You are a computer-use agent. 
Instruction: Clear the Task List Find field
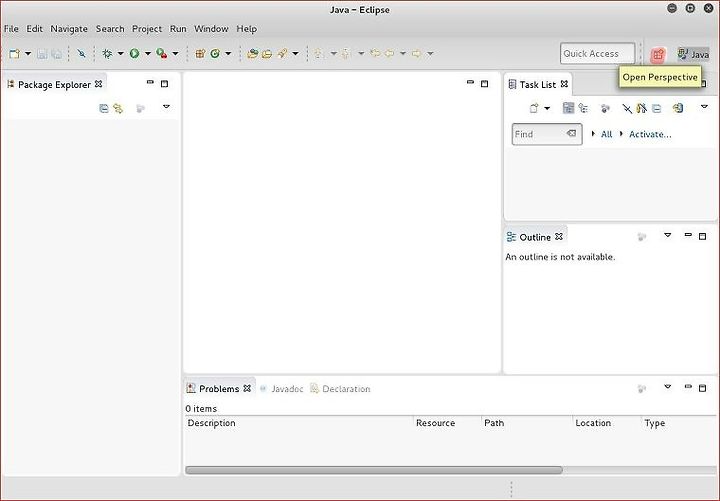click(571, 133)
